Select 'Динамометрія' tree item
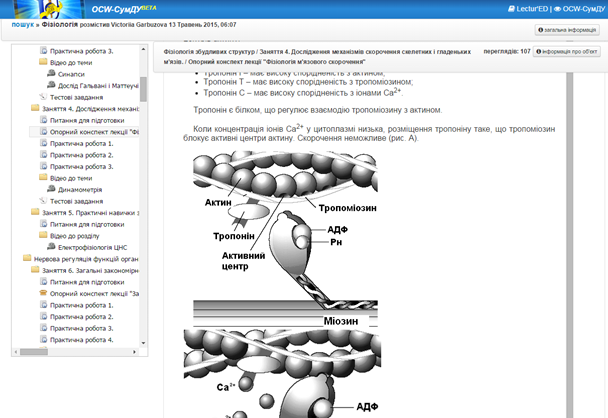Viewport: 608px width, 418px height. 80,190
